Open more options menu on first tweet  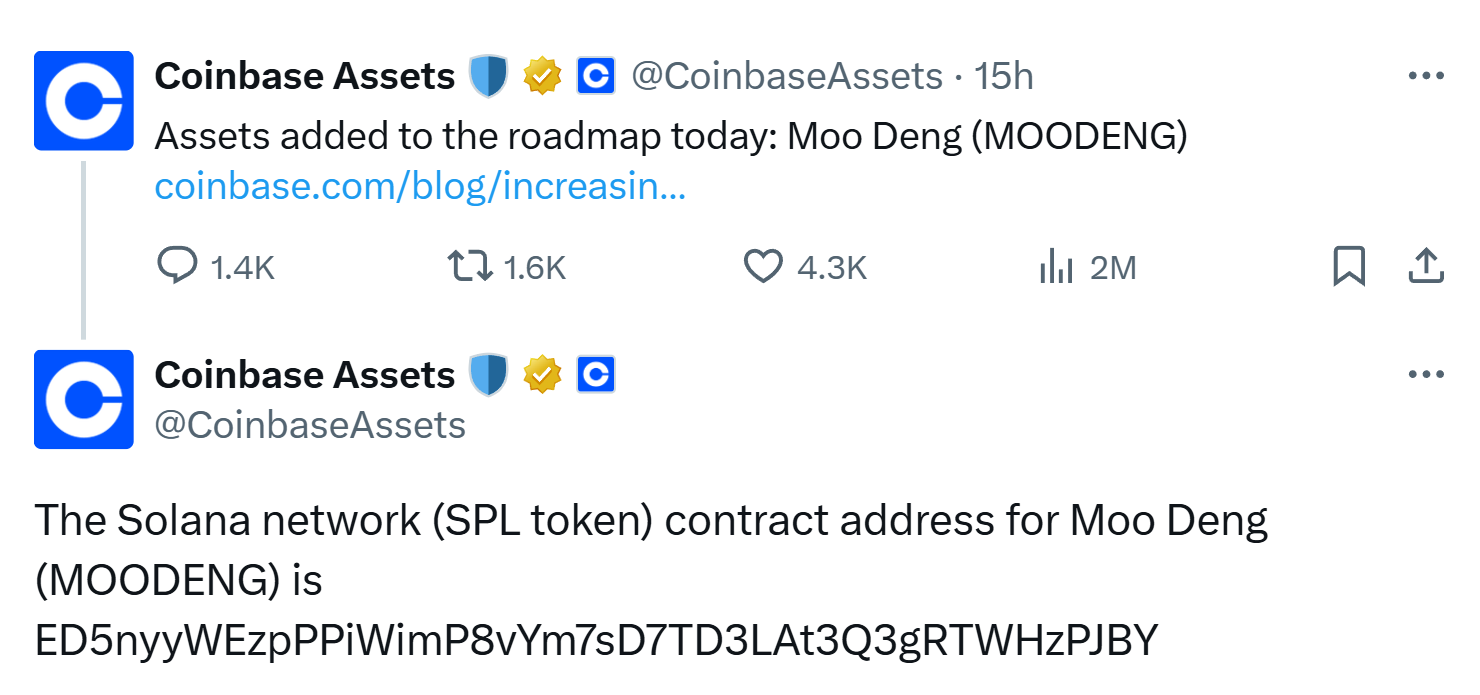(1425, 76)
